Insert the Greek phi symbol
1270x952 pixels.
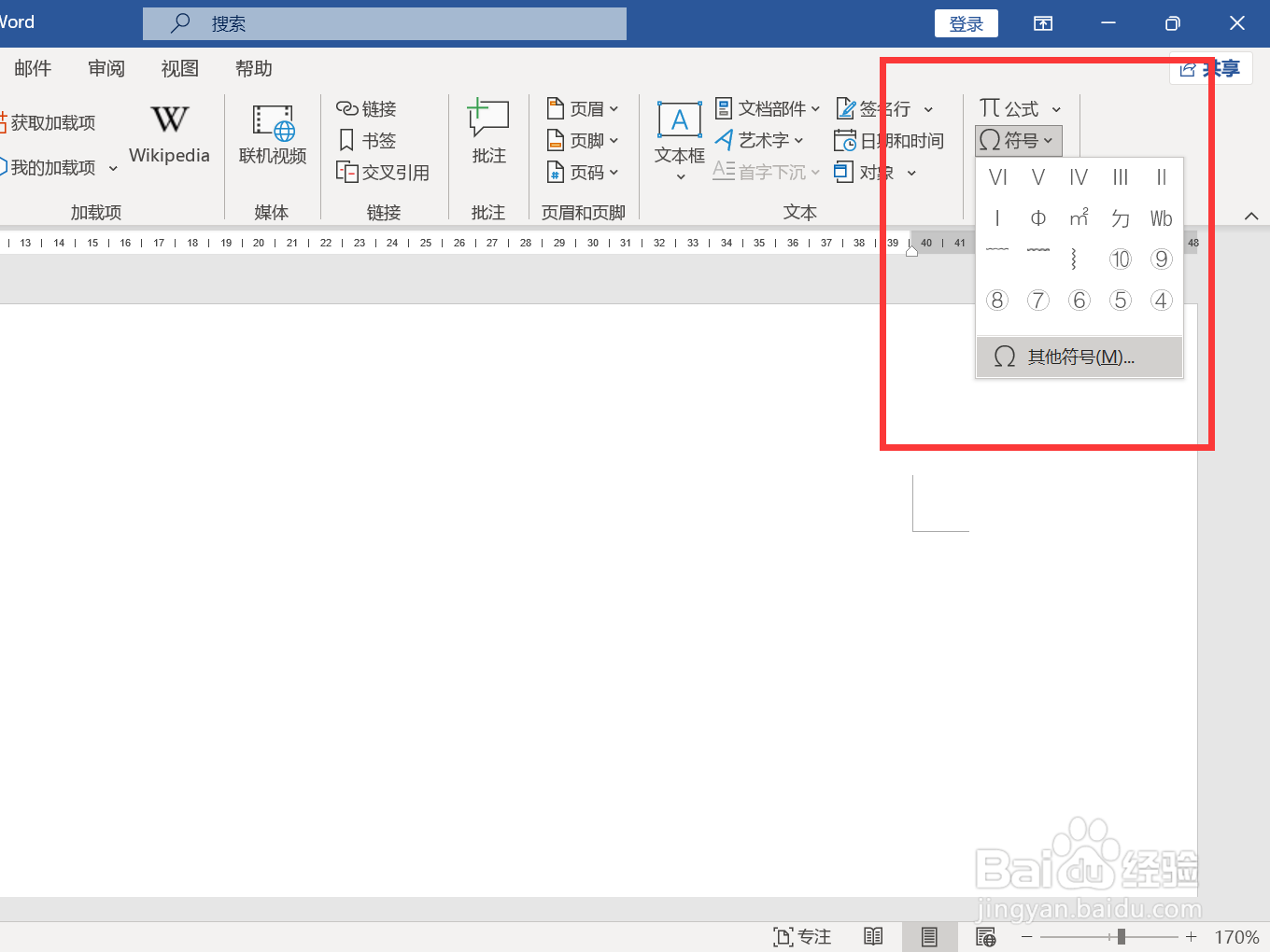tap(1038, 218)
